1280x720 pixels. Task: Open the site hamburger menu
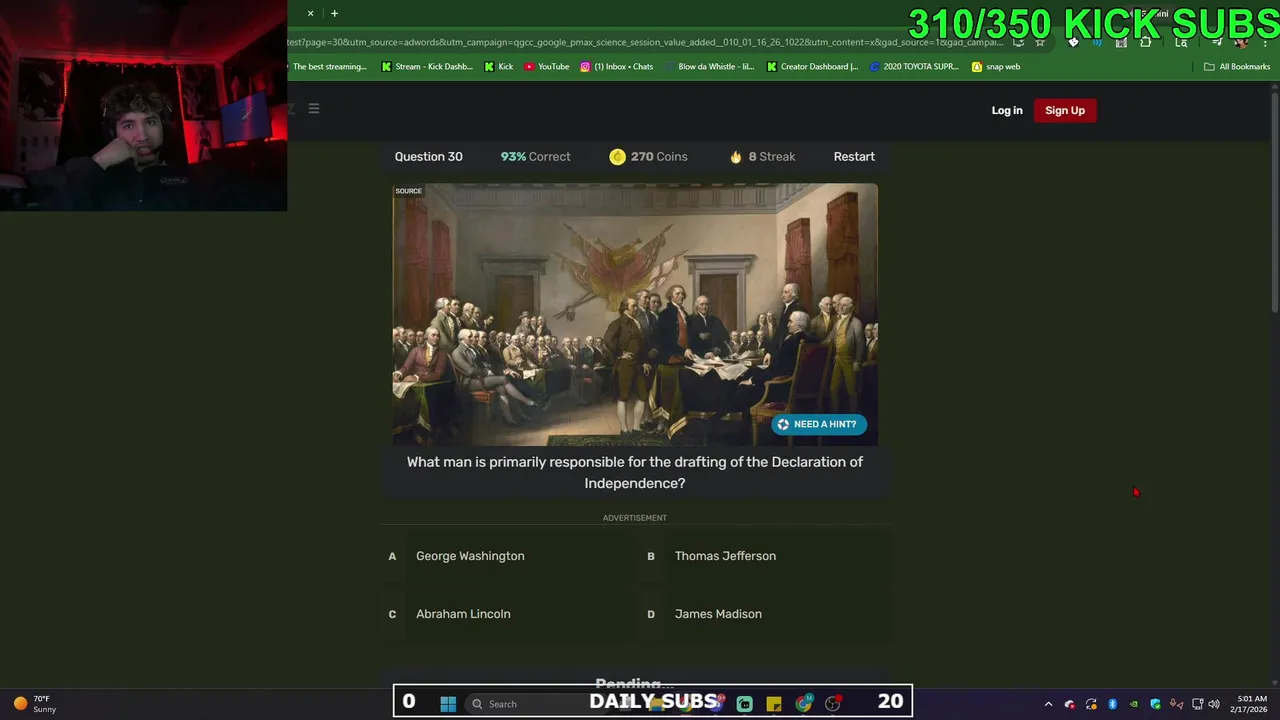pyautogui.click(x=313, y=109)
